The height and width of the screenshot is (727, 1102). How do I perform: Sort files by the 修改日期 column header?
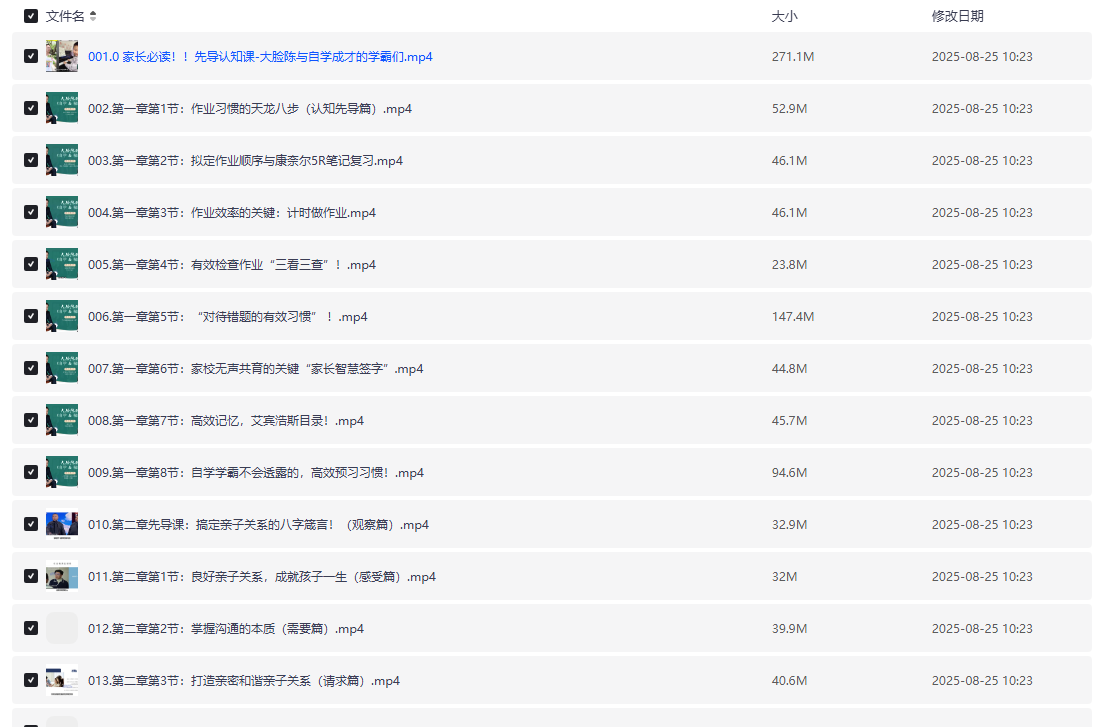pyautogui.click(x=957, y=16)
